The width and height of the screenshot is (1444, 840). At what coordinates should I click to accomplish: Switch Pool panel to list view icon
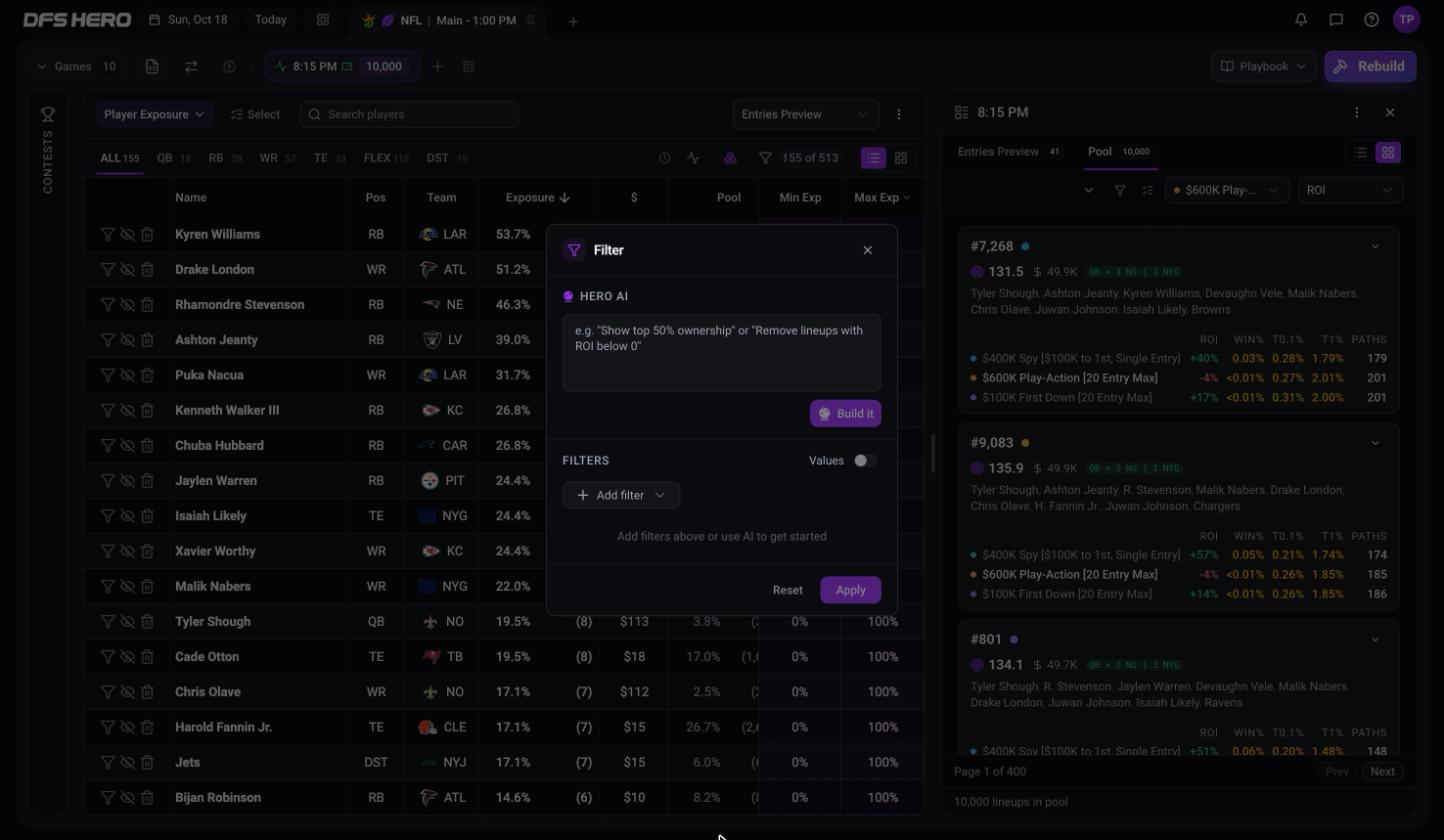1361,153
